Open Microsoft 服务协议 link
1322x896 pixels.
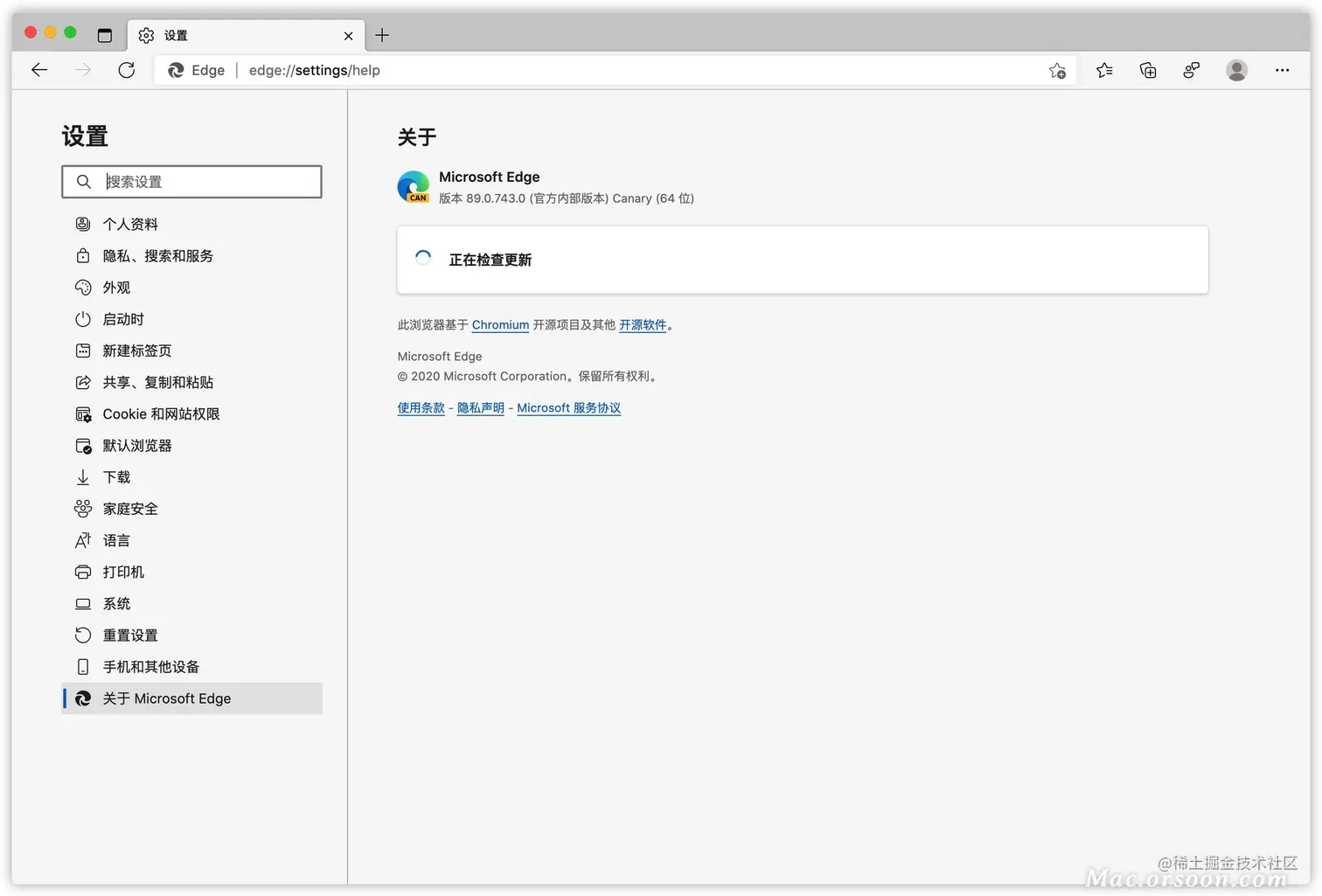pos(569,408)
